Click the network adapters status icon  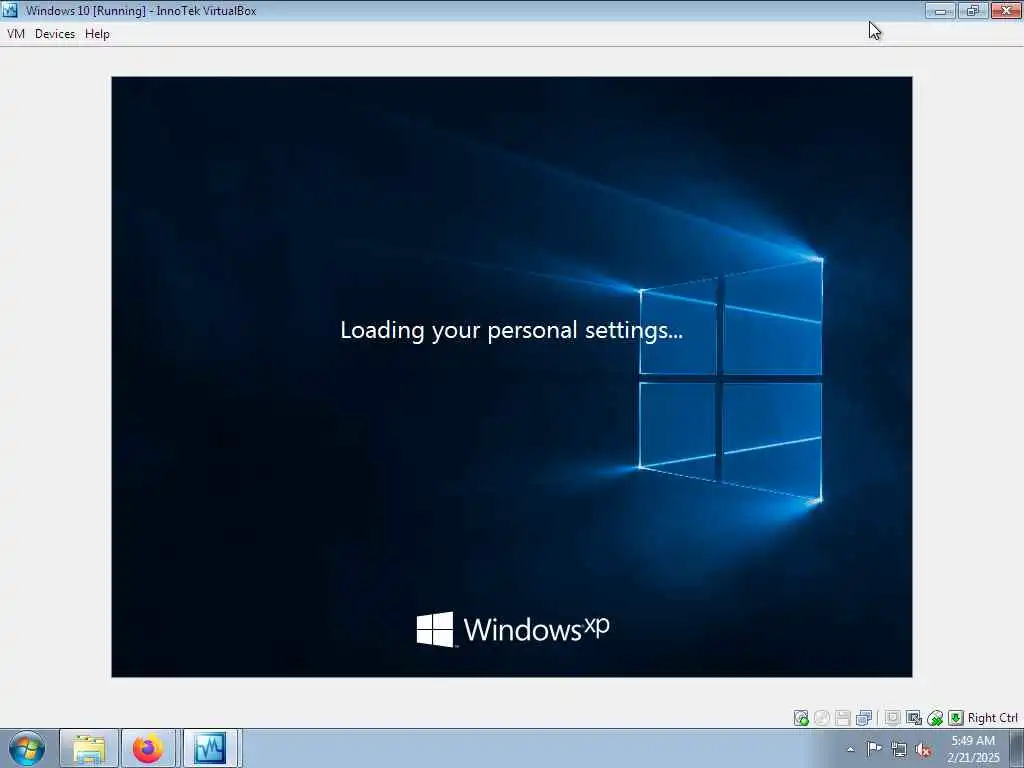(x=864, y=718)
